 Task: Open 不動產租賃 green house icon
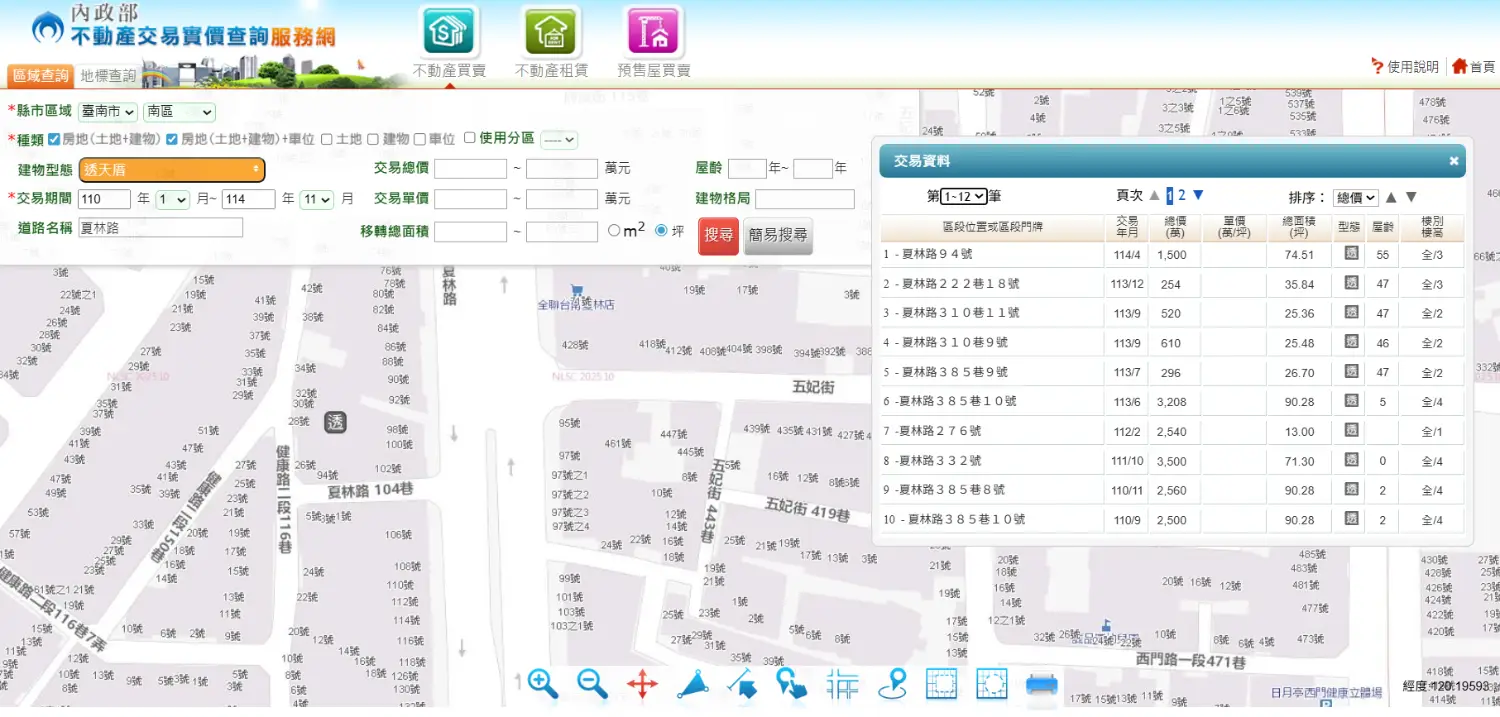tap(551, 32)
